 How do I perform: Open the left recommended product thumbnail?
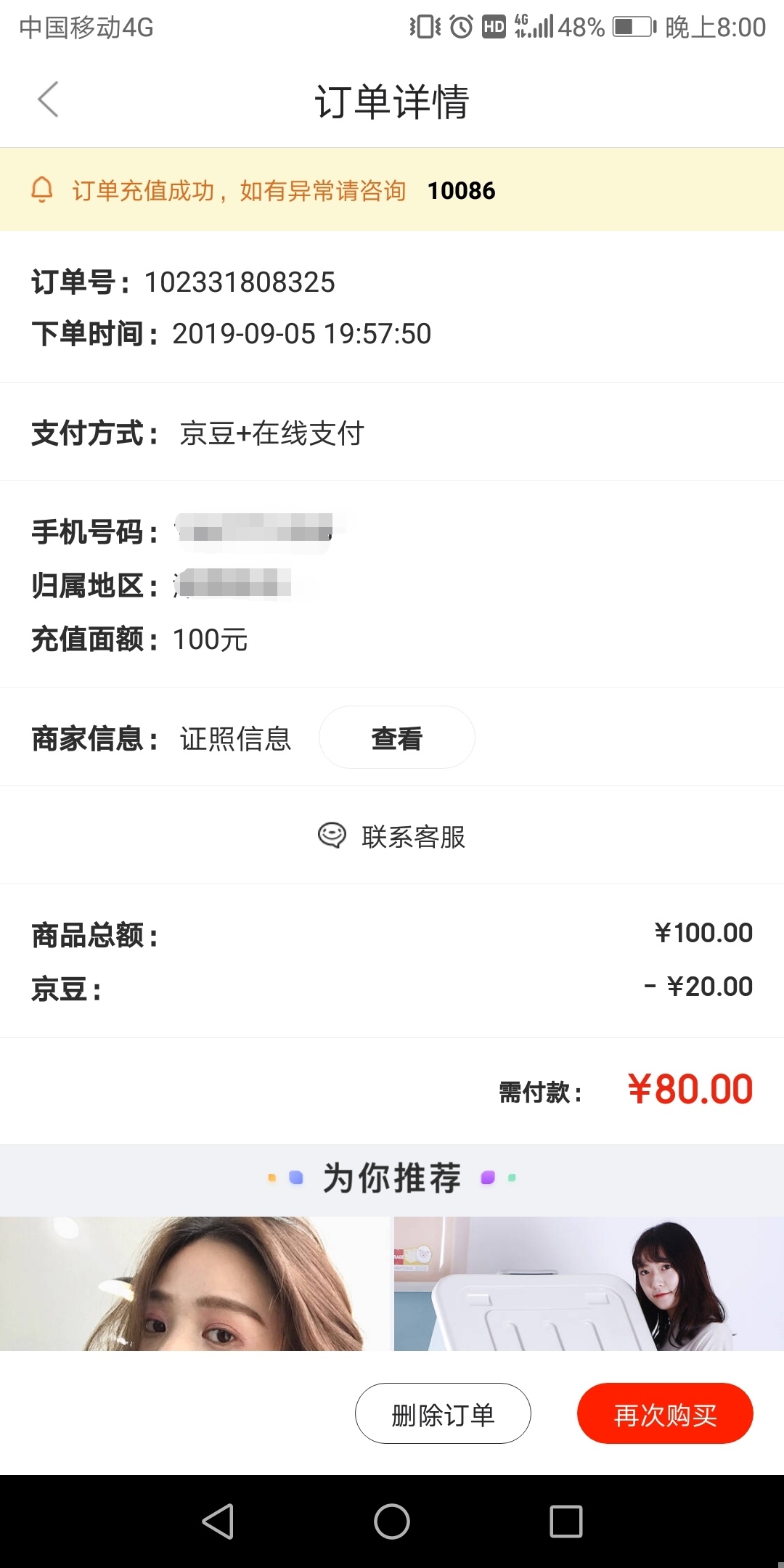point(195,1283)
